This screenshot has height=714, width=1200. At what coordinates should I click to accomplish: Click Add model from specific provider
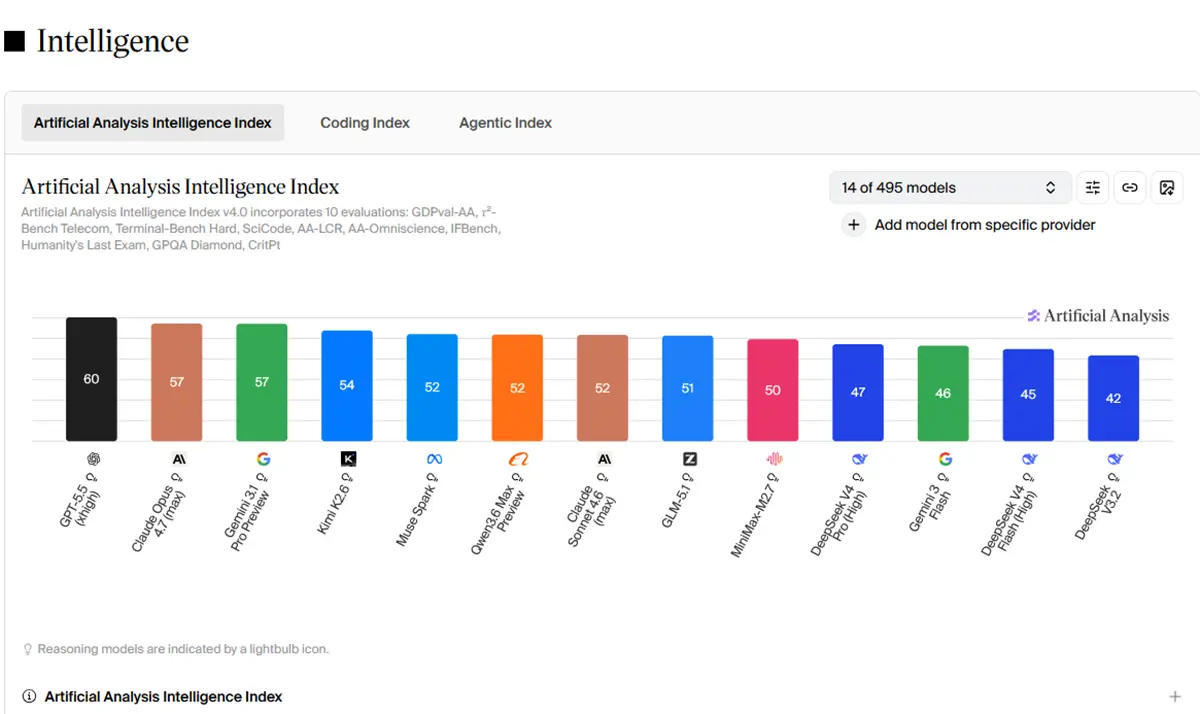[x=984, y=225]
